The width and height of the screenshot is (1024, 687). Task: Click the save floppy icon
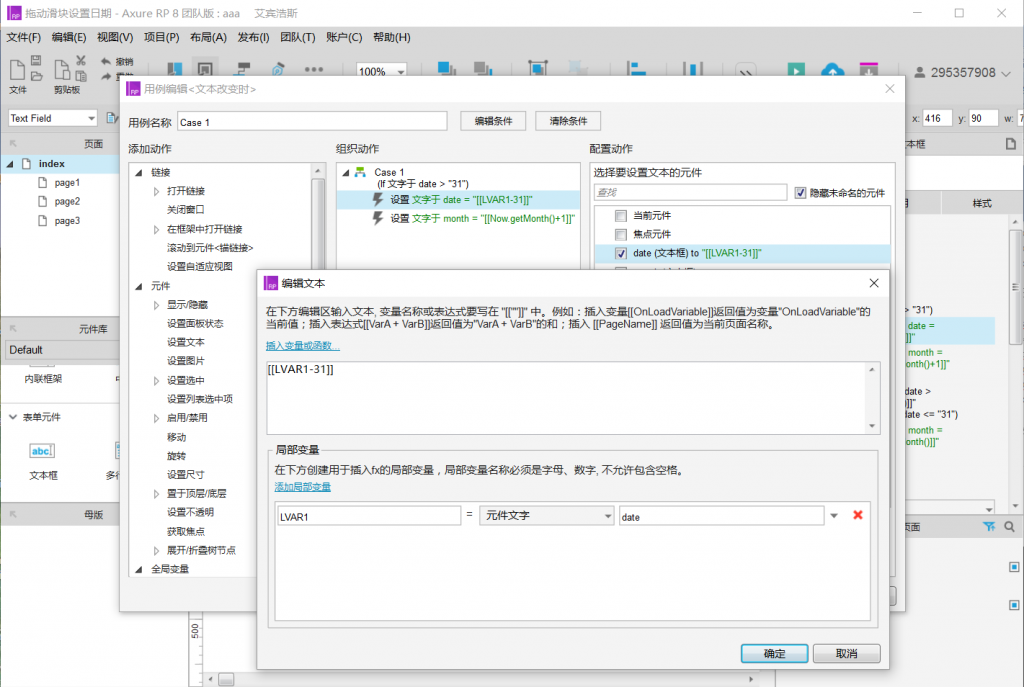pyautogui.click(x=37, y=61)
